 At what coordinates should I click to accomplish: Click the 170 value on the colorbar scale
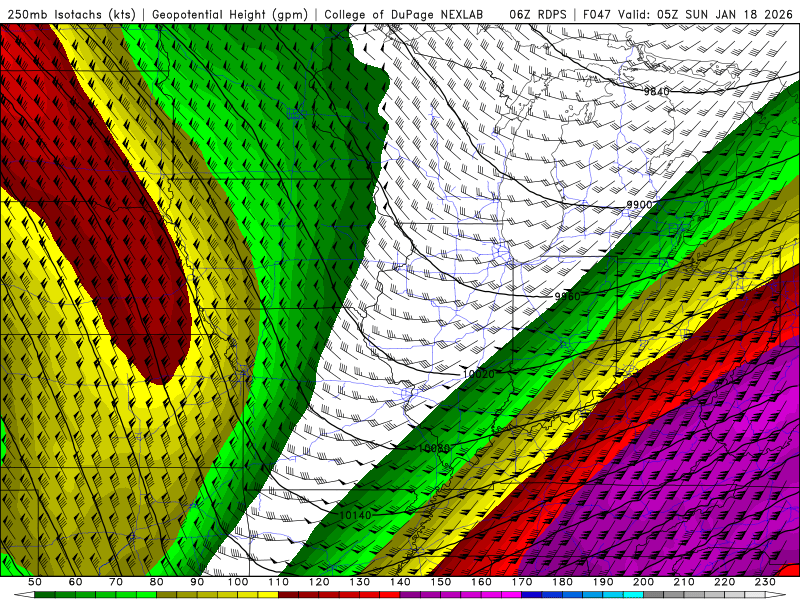pyautogui.click(x=521, y=582)
